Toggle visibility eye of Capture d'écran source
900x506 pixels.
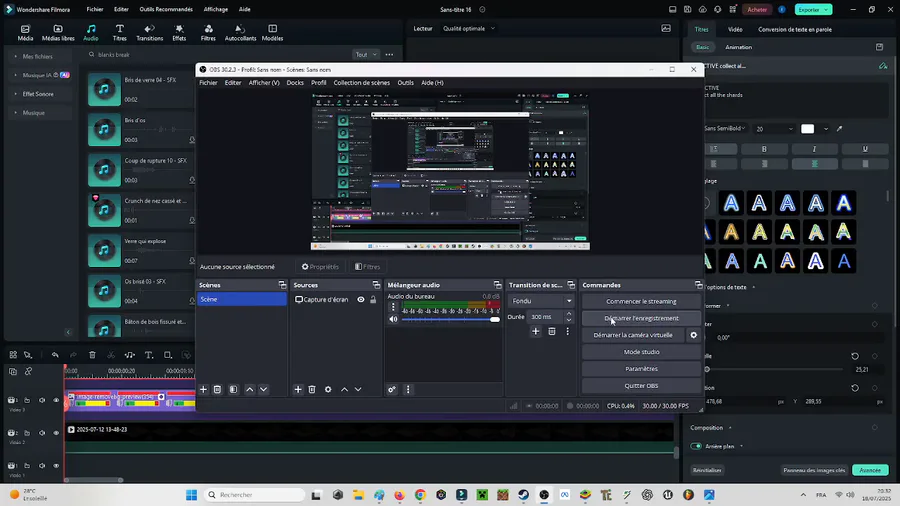pos(360,299)
